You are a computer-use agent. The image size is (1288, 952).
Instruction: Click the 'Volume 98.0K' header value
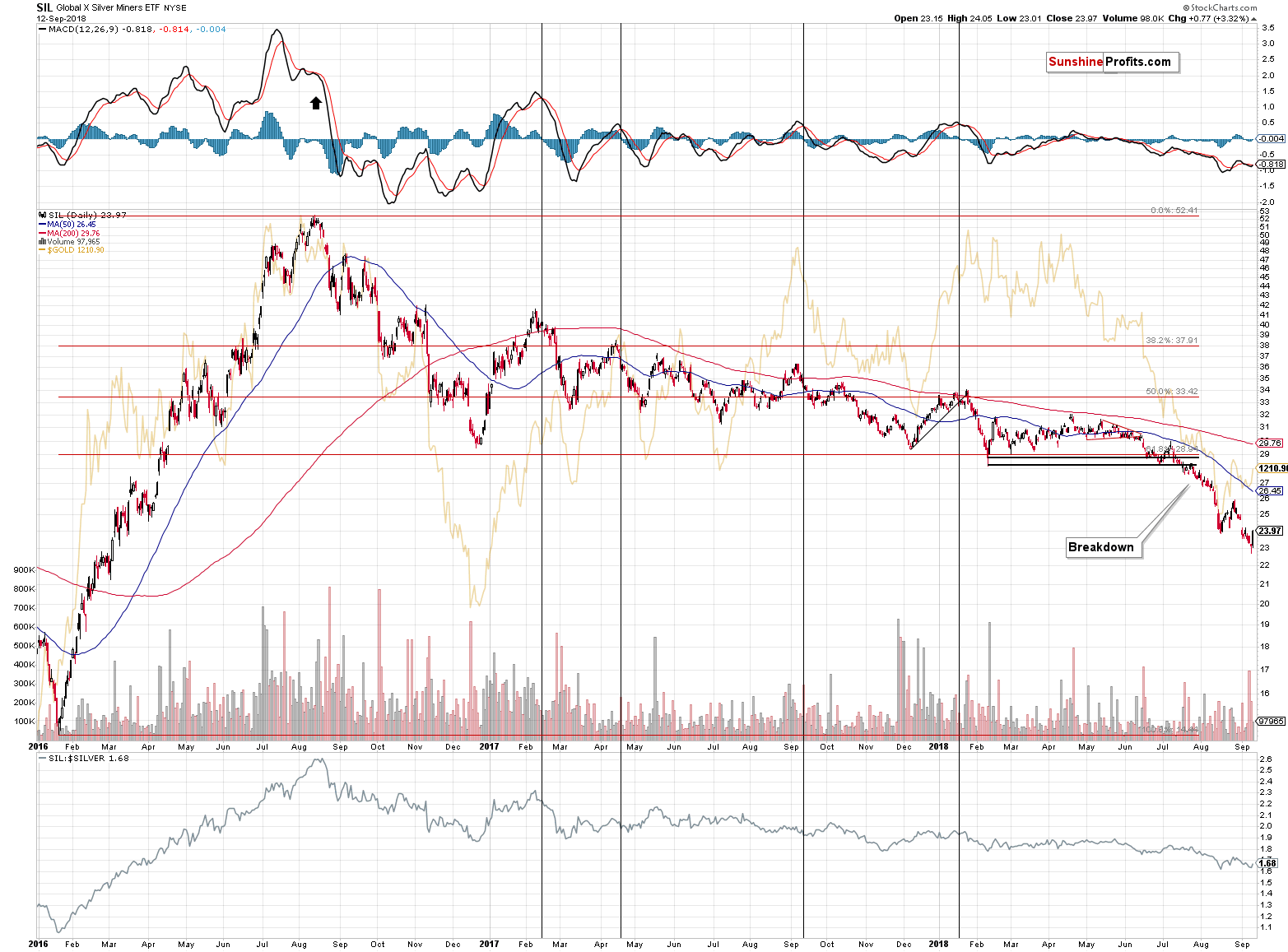[x=1132, y=18]
